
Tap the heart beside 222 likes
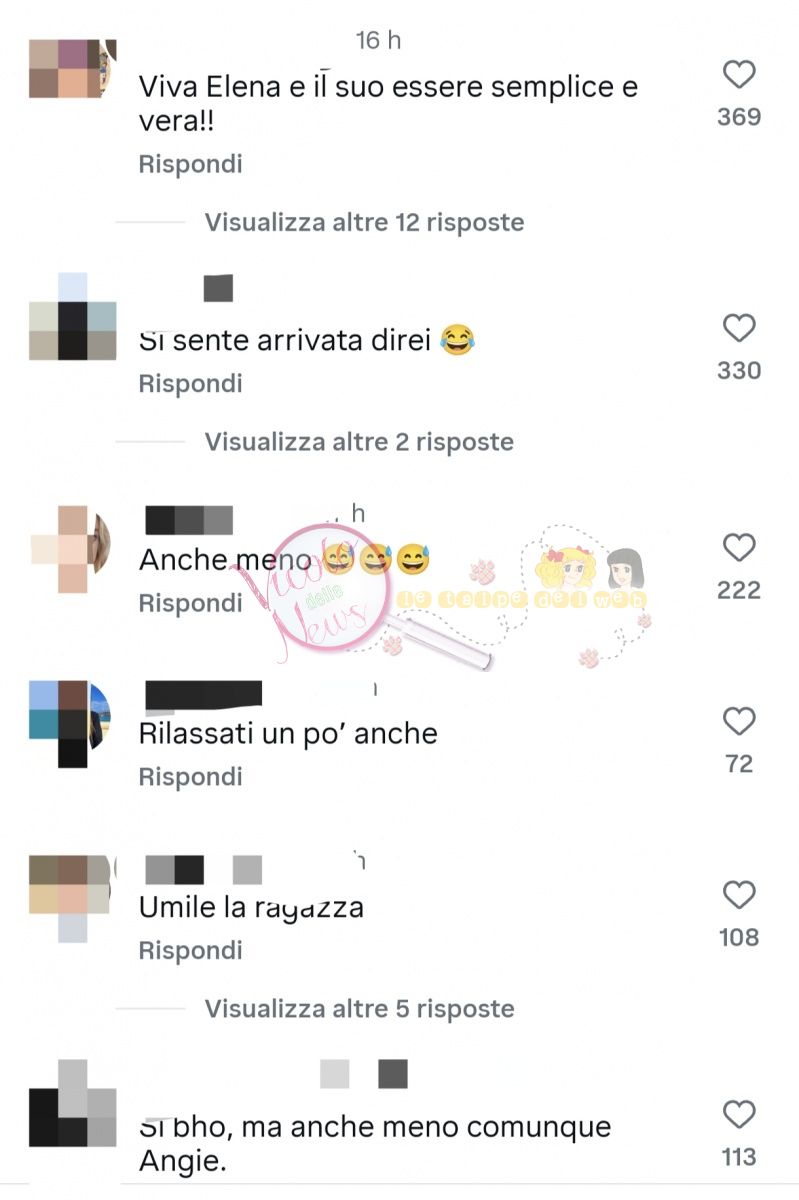pyautogui.click(x=739, y=548)
